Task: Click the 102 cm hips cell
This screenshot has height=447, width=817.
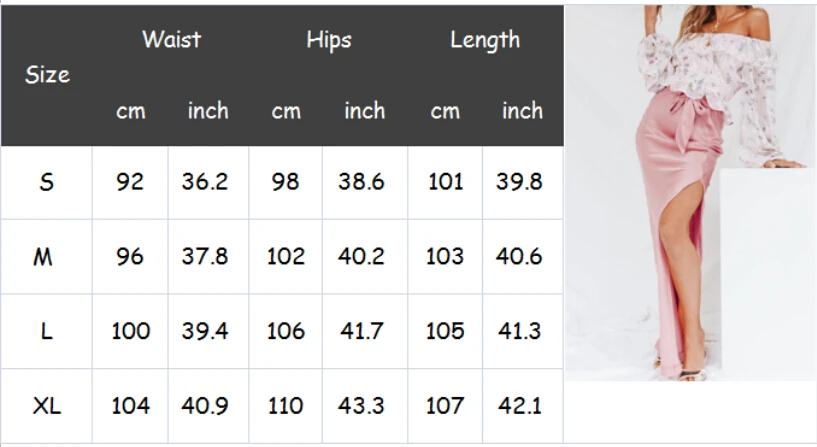Action: point(286,257)
